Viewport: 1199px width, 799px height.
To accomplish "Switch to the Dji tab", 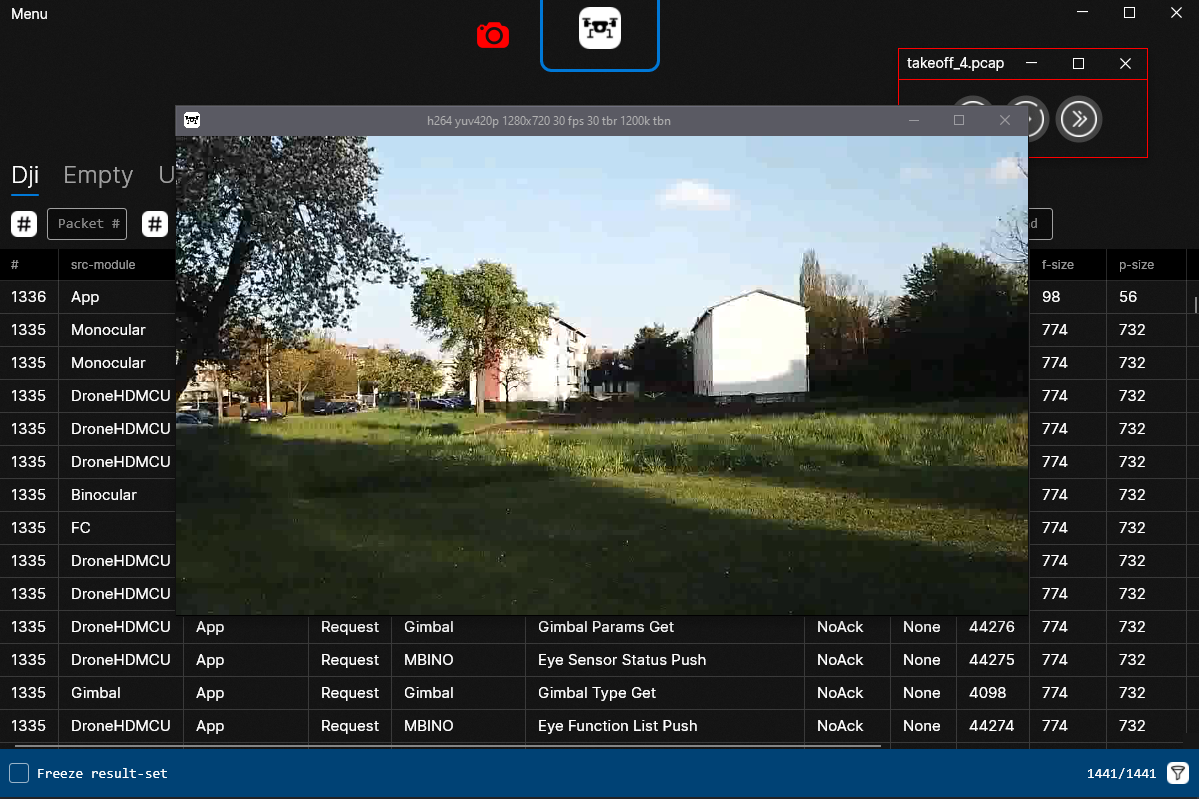I will pyautogui.click(x=24, y=175).
